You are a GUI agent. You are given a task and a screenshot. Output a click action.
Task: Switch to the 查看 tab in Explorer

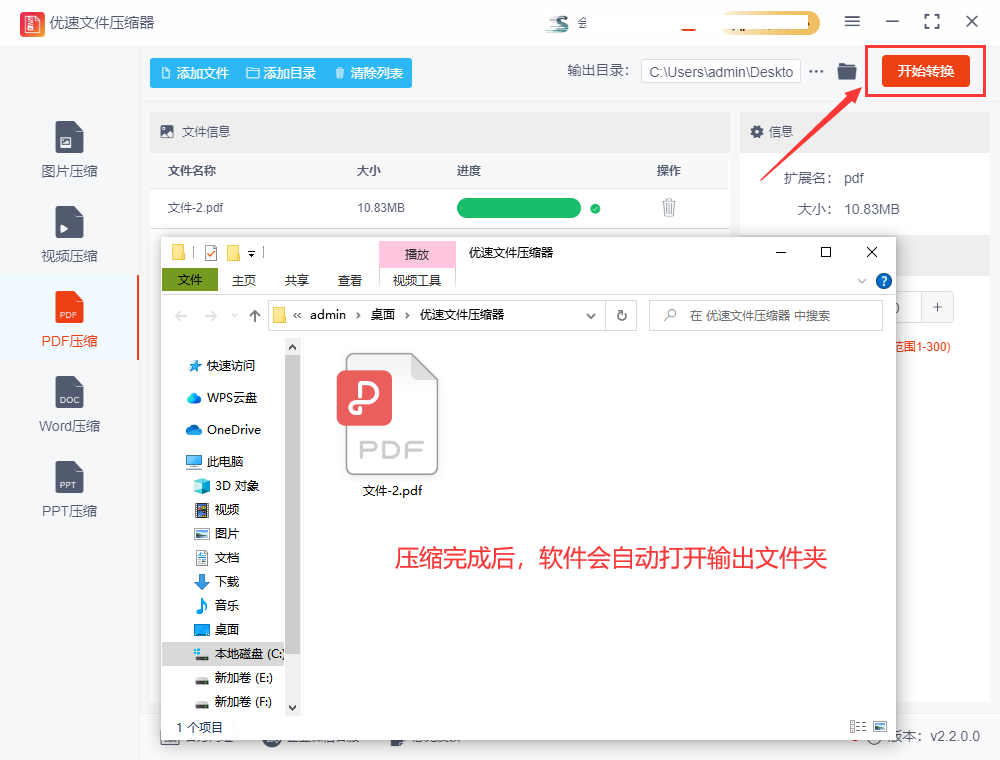point(349,280)
